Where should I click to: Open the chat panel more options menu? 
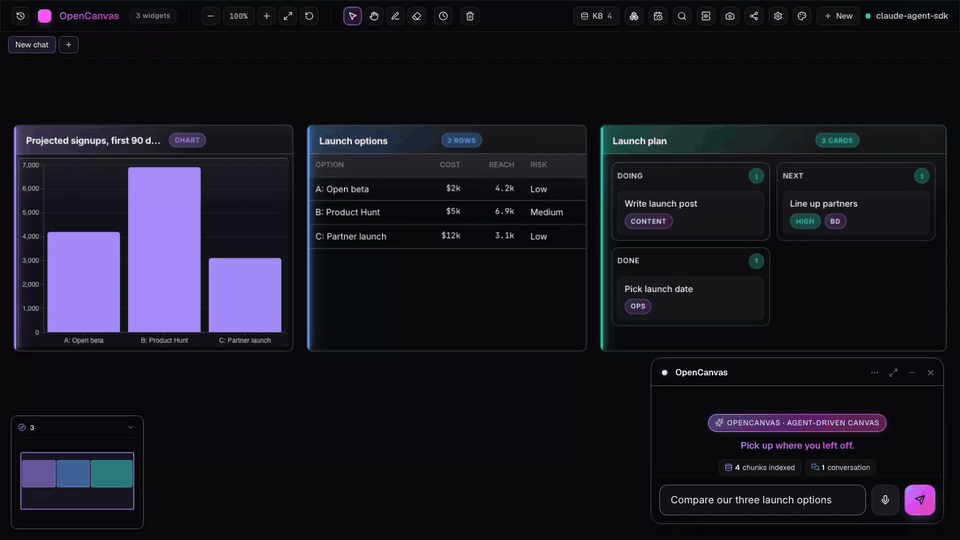point(874,372)
